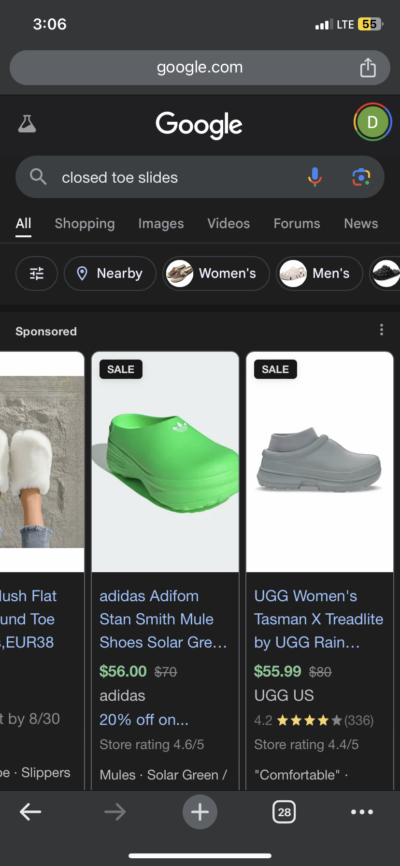Tap the $56.00 adidas price
The width and height of the screenshot is (400, 866).
123,671
